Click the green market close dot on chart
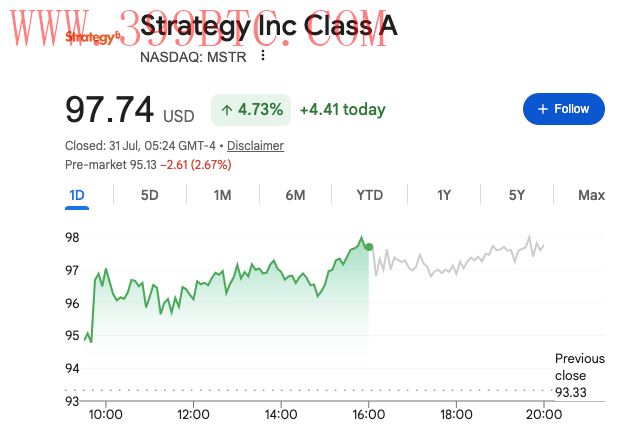 [x=369, y=247]
